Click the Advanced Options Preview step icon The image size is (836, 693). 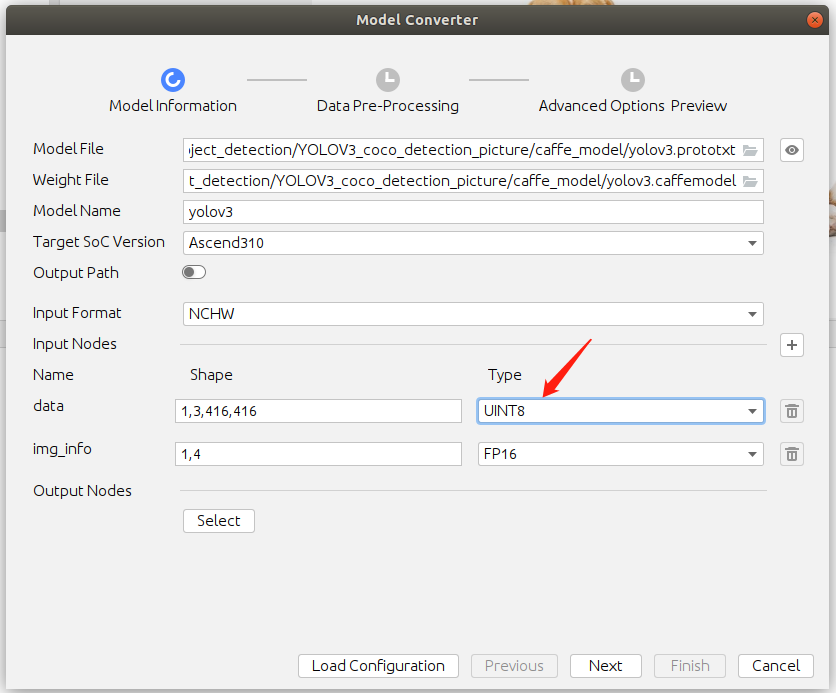pos(632,80)
